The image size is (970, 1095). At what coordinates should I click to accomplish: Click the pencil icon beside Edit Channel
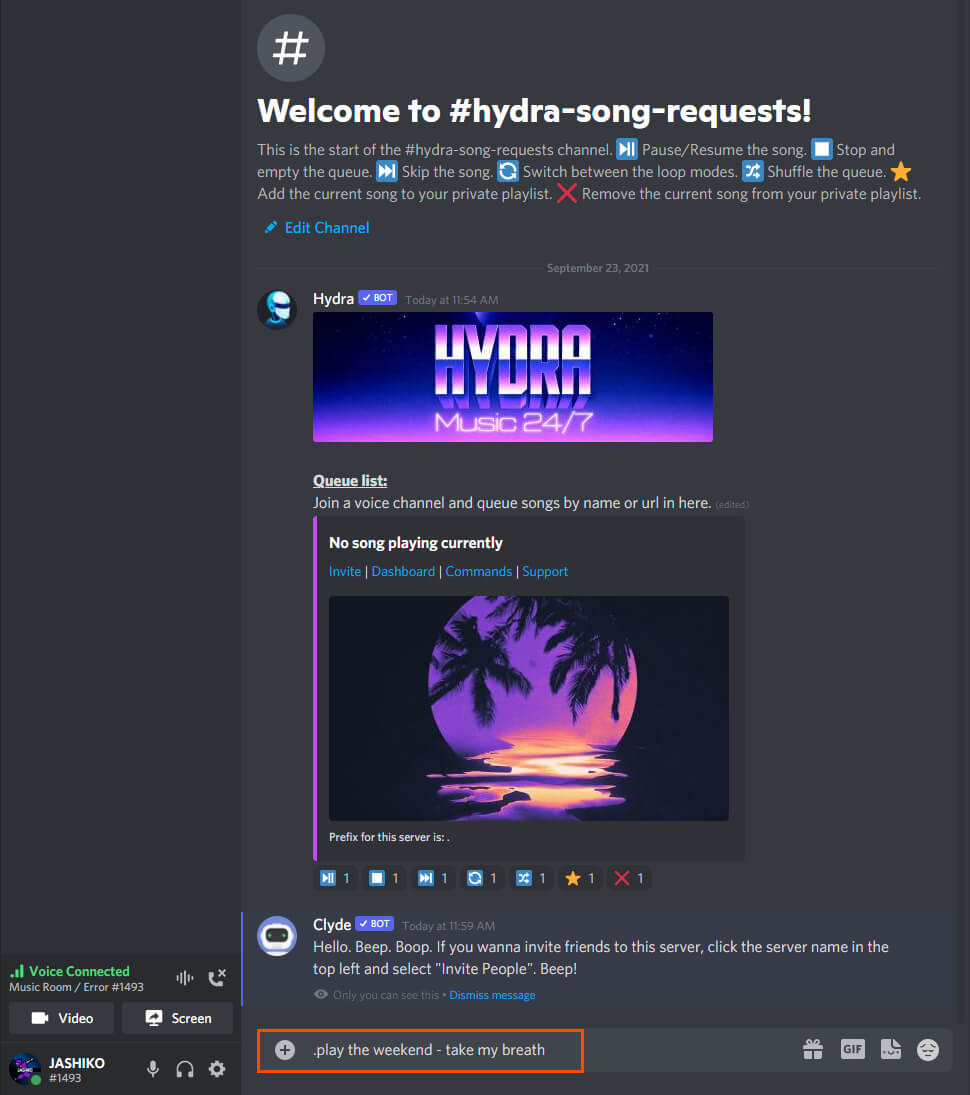pyautogui.click(x=270, y=228)
